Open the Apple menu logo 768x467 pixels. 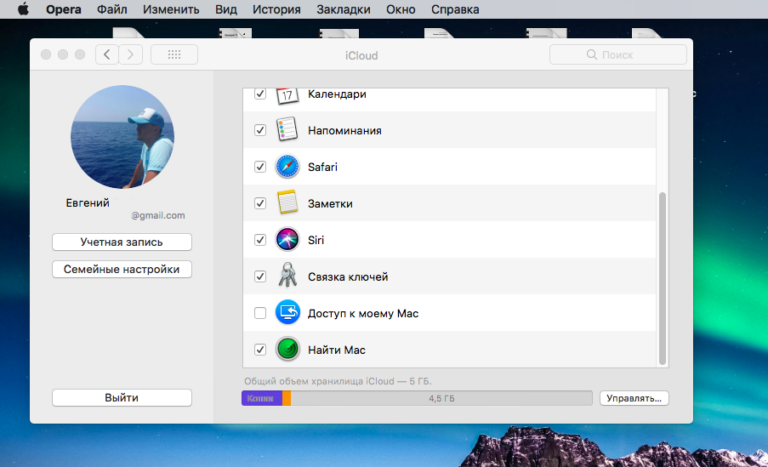[x=23, y=9]
